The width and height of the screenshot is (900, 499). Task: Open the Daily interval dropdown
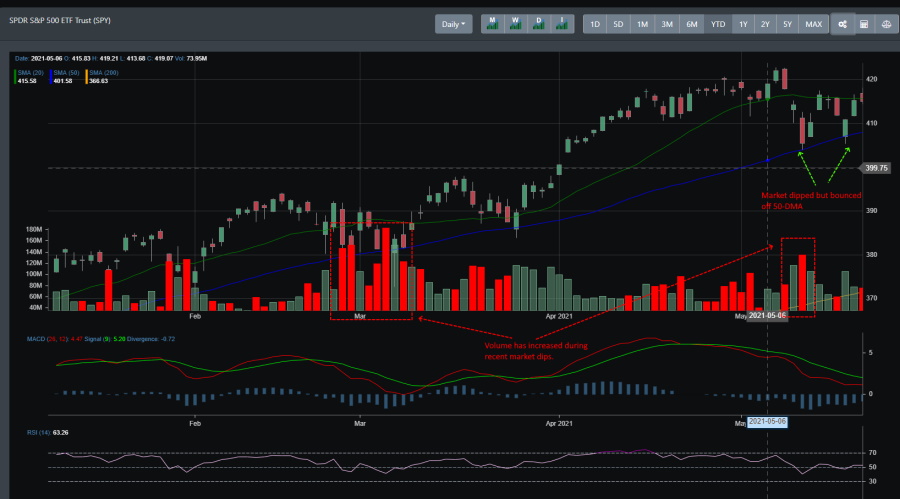[x=453, y=24]
